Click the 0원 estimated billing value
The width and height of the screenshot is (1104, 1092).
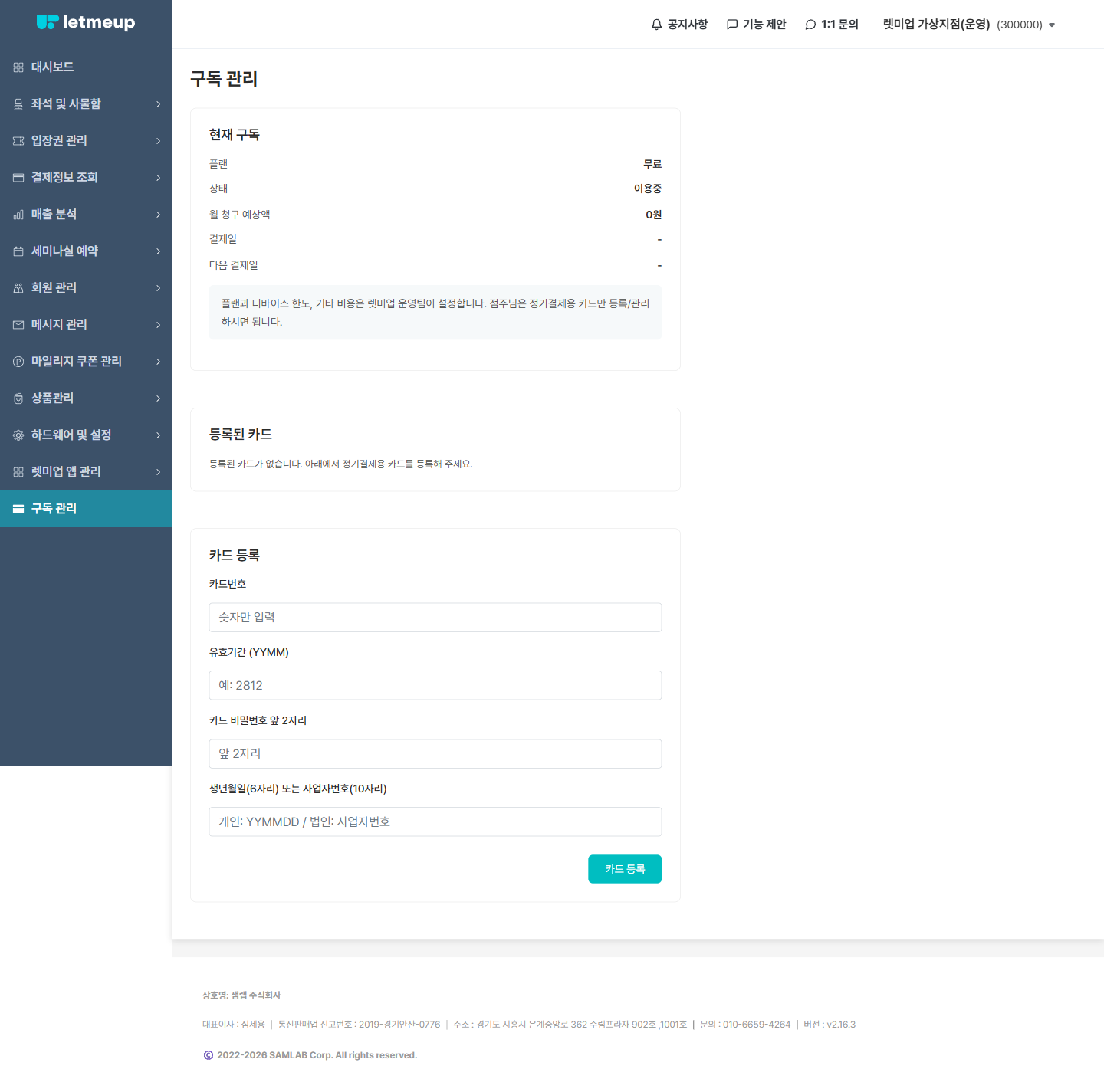tap(653, 215)
